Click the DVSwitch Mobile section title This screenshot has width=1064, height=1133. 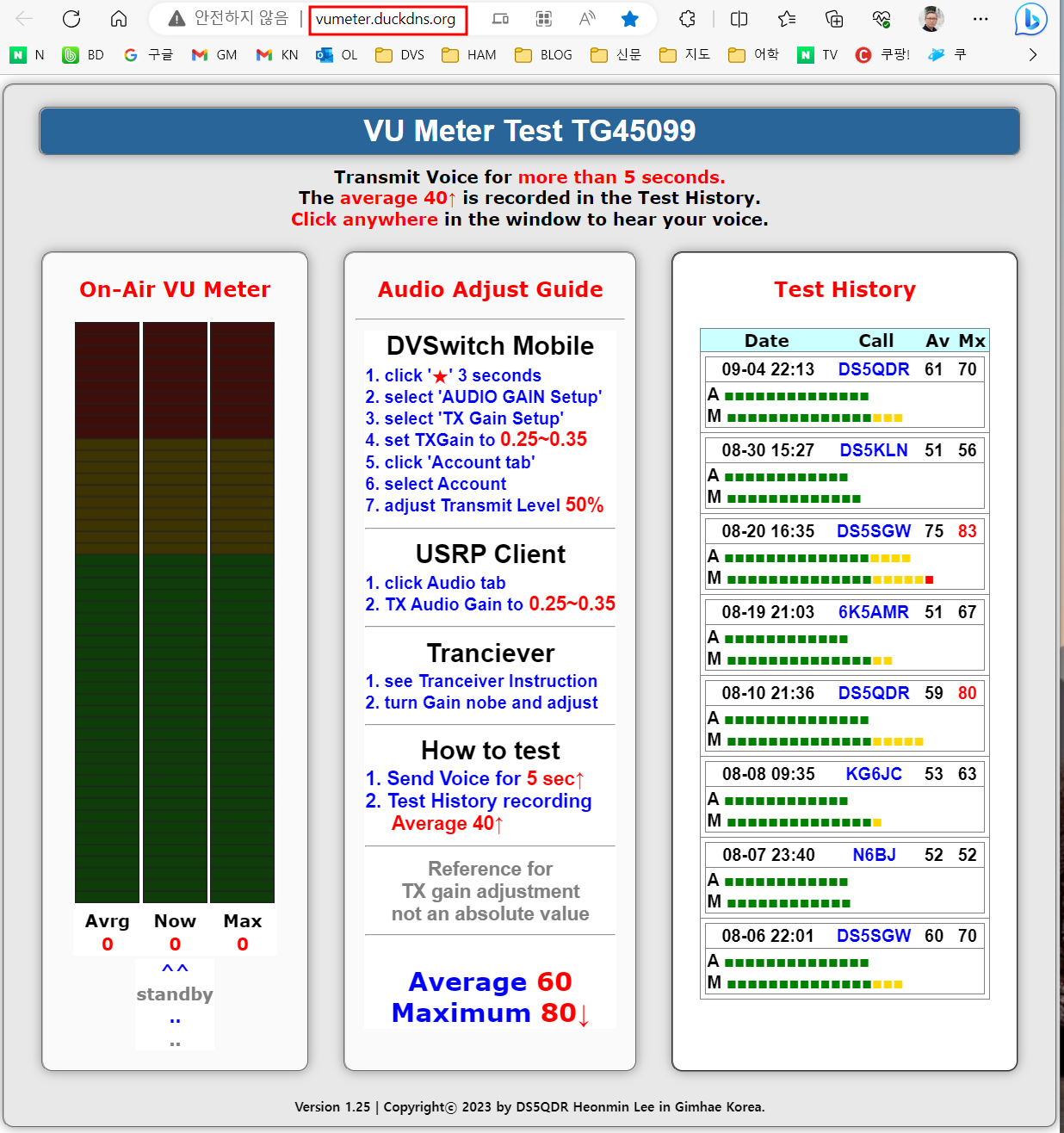tap(490, 345)
